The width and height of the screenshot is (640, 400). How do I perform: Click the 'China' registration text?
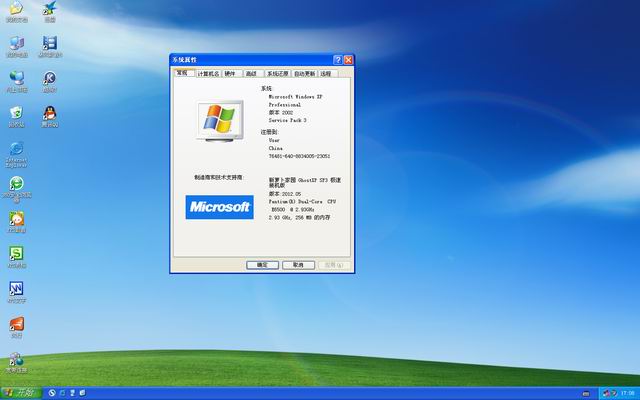(276, 148)
